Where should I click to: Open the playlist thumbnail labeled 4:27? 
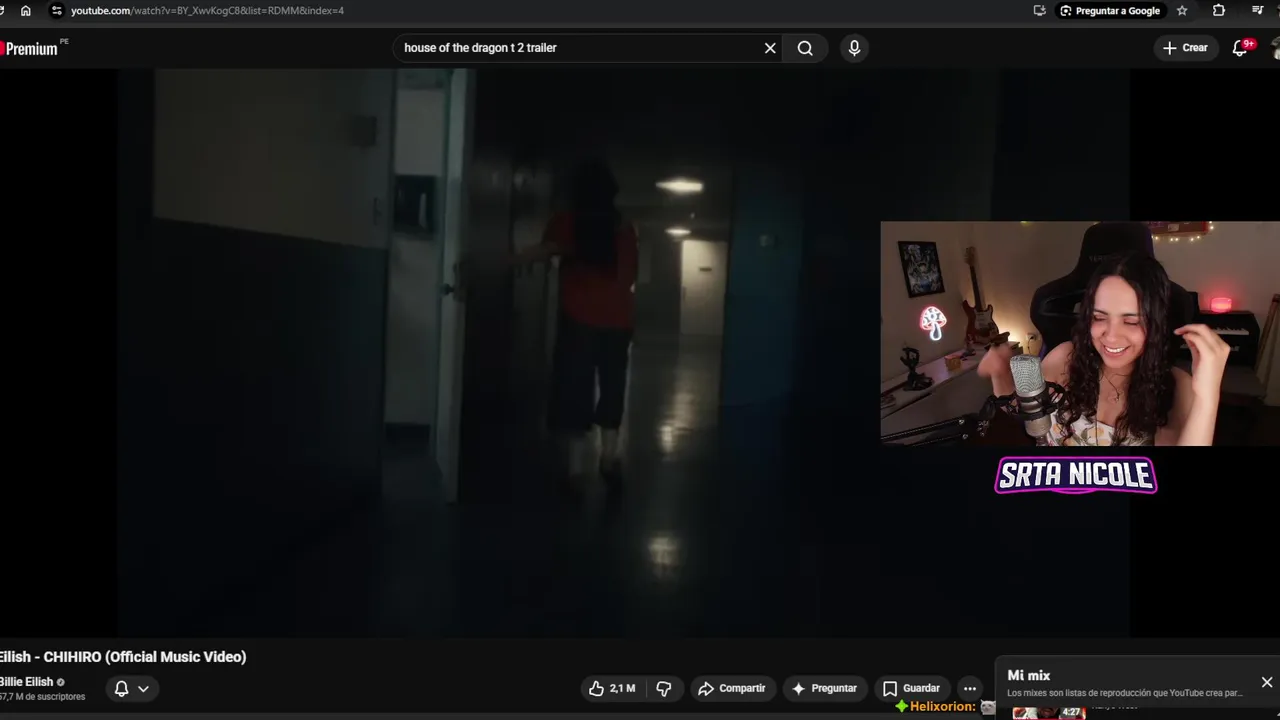pyautogui.click(x=1048, y=712)
